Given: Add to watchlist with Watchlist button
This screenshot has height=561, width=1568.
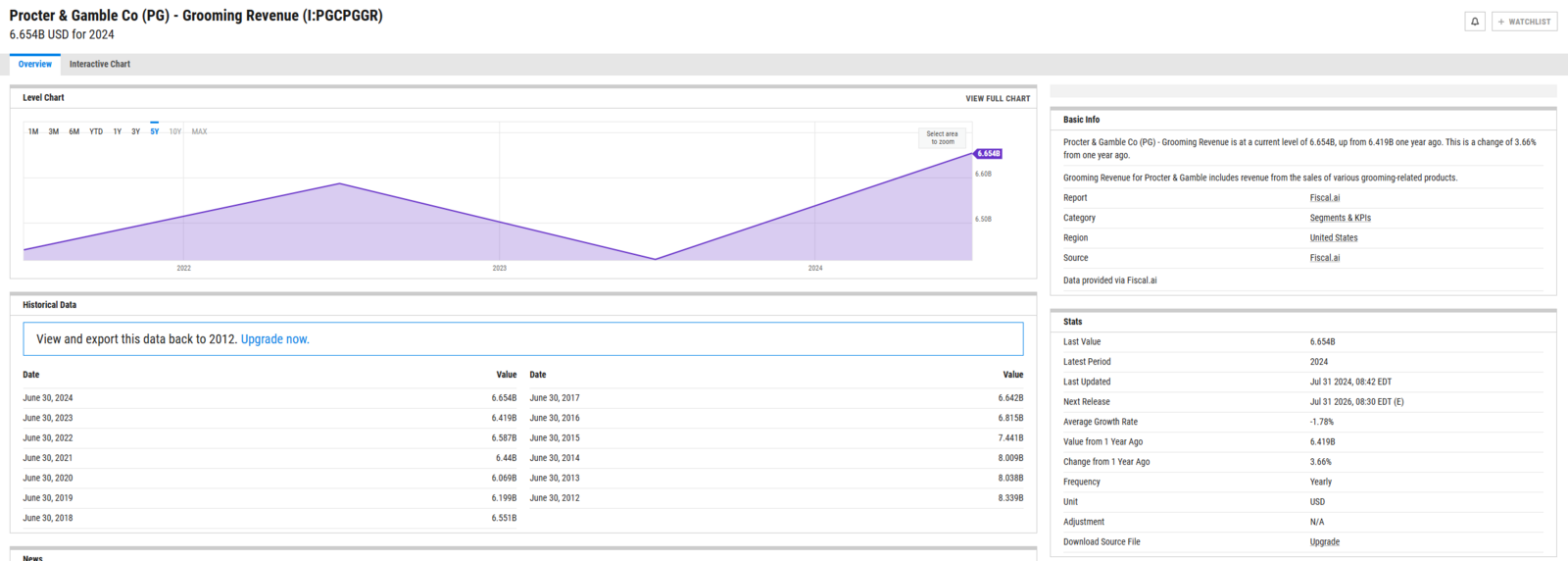Looking at the screenshot, I should point(1524,22).
